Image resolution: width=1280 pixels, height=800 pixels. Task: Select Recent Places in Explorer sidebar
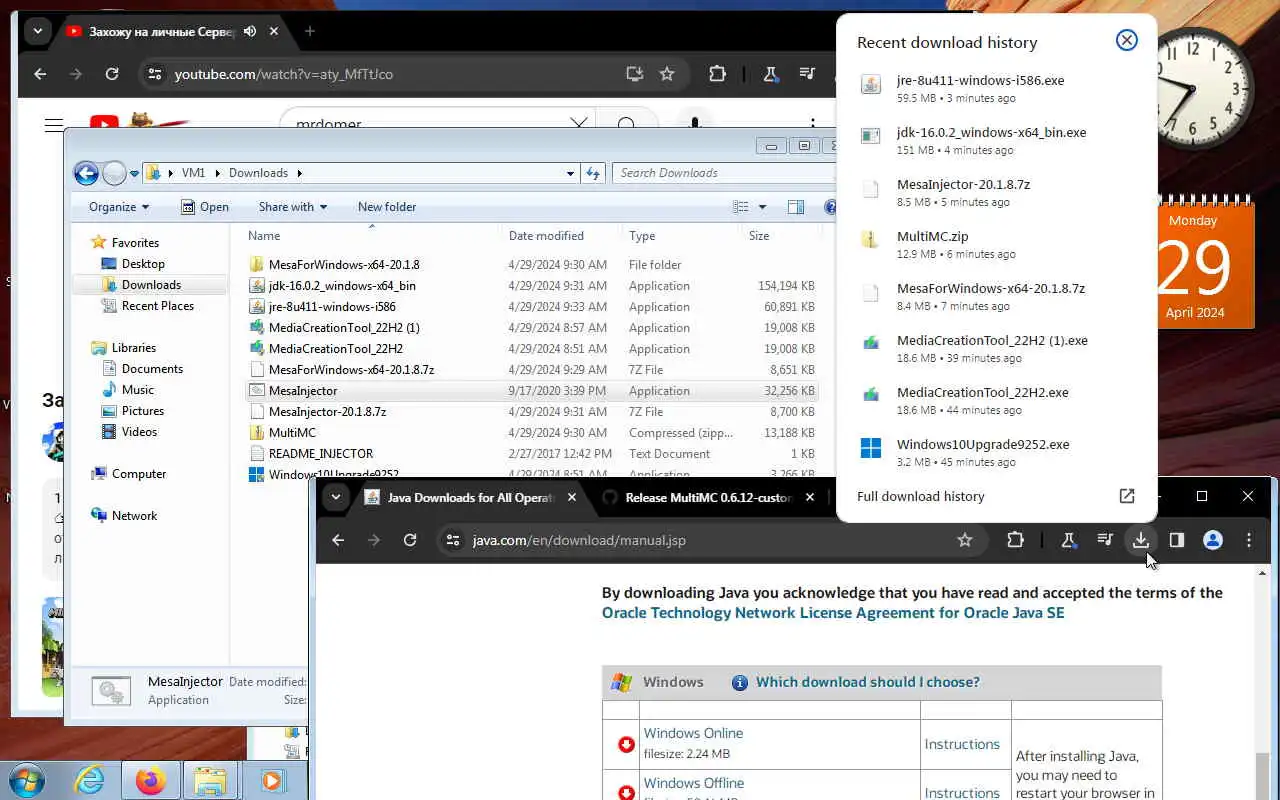158,306
